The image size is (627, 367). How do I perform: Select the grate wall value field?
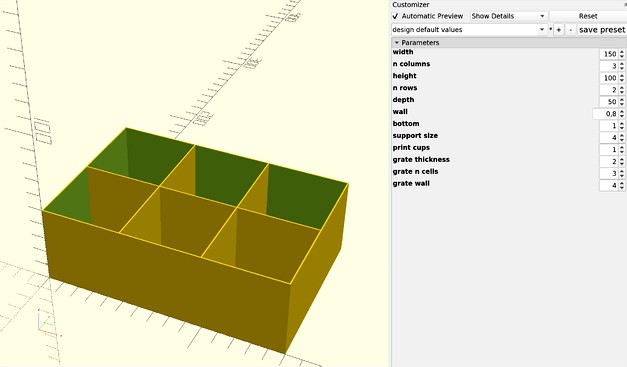tap(608, 185)
